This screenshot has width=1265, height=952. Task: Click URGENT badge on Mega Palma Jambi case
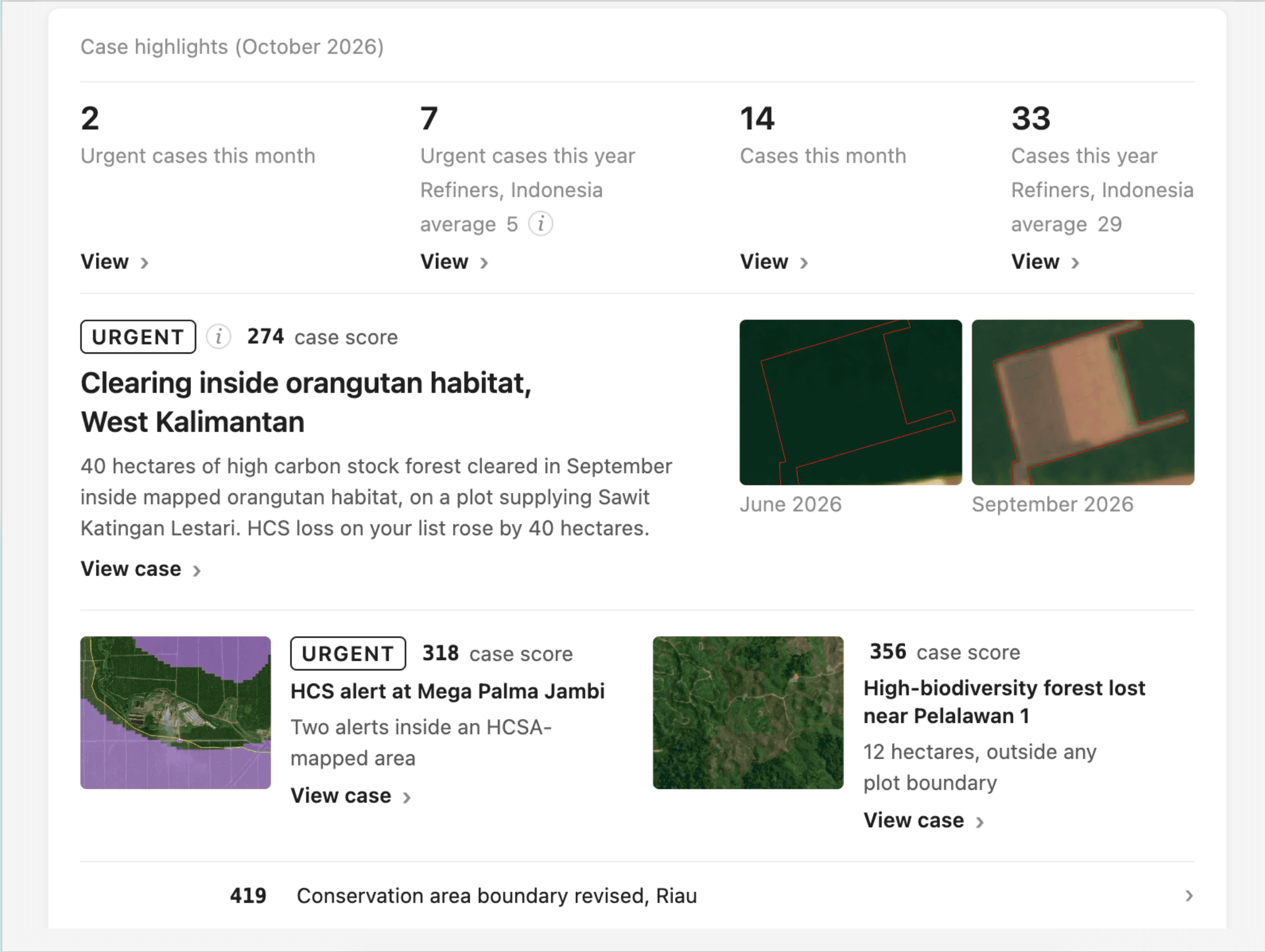348,654
